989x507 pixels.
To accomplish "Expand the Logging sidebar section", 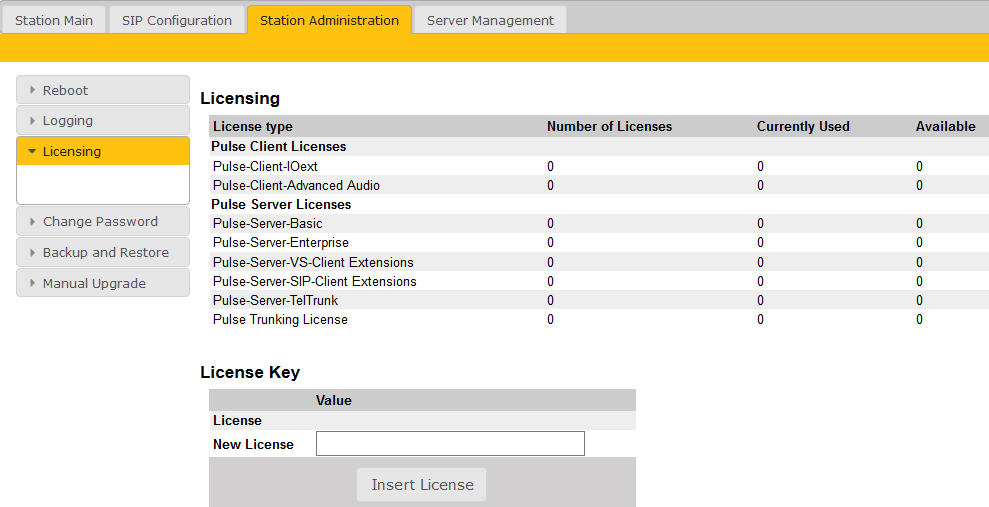I will click(103, 121).
